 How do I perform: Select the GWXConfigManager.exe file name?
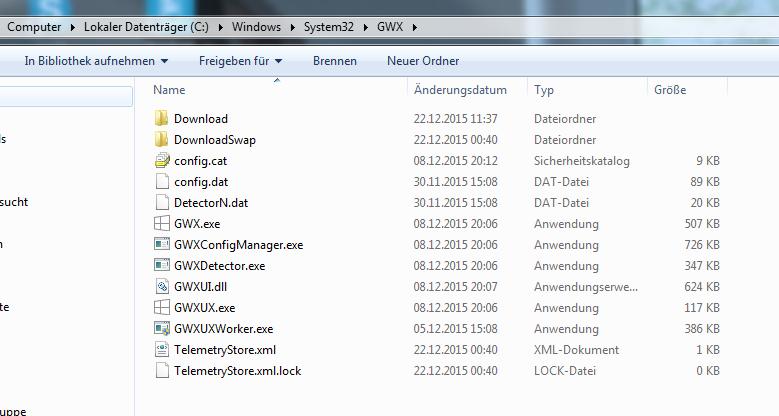point(238,245)
